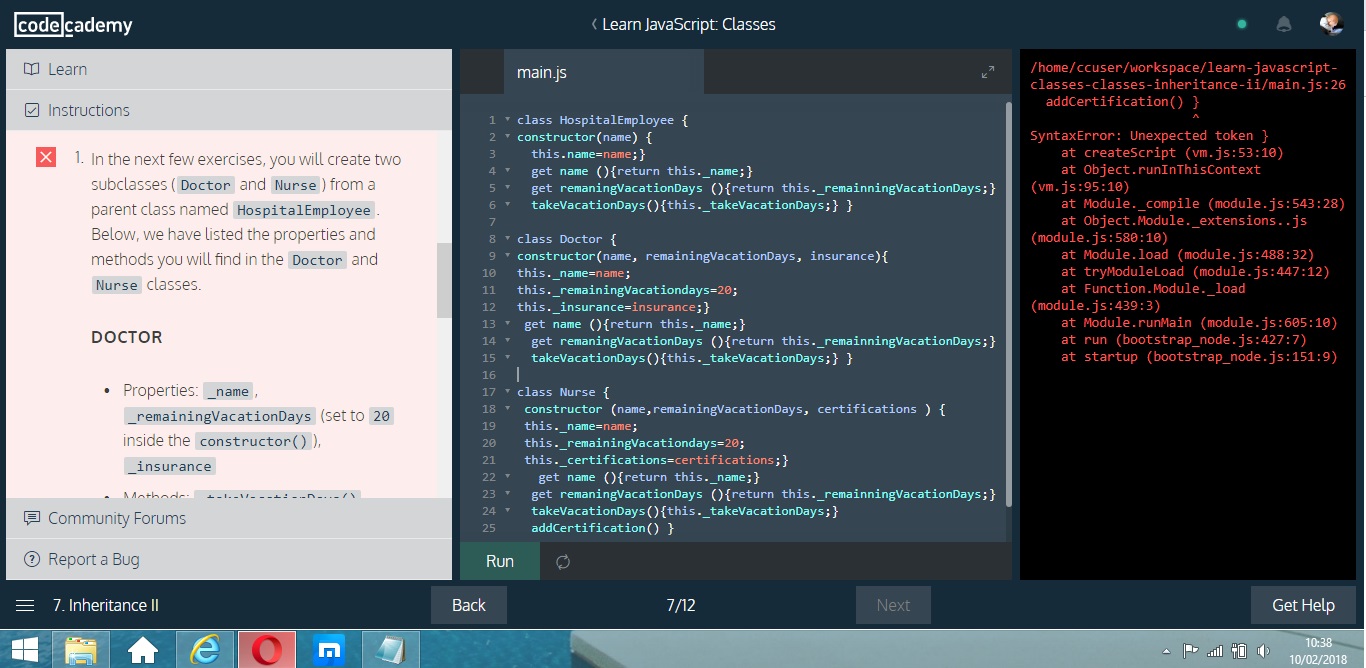Collapse the Doctor class at line 8

click(x=507, y=239)
